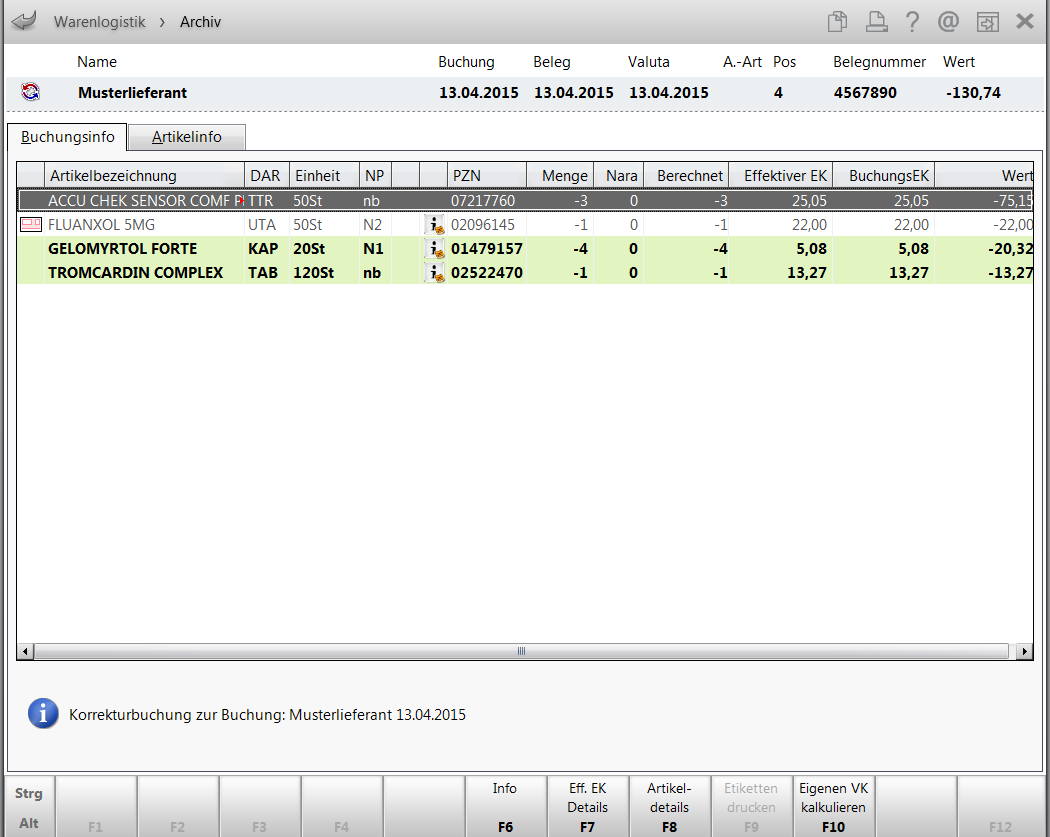This screenshot has height=837, width=1050.
Task: Select the ACCU CHEK SENSOR COMF row
Action: (526, 200)
